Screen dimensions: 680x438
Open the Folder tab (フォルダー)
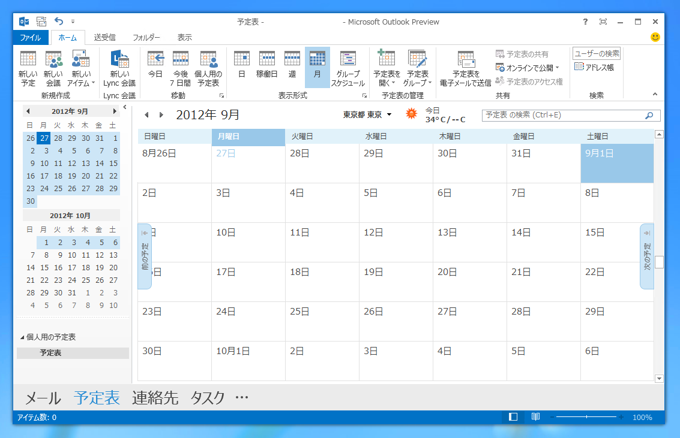pyautogui.click(x=146, y=38)
